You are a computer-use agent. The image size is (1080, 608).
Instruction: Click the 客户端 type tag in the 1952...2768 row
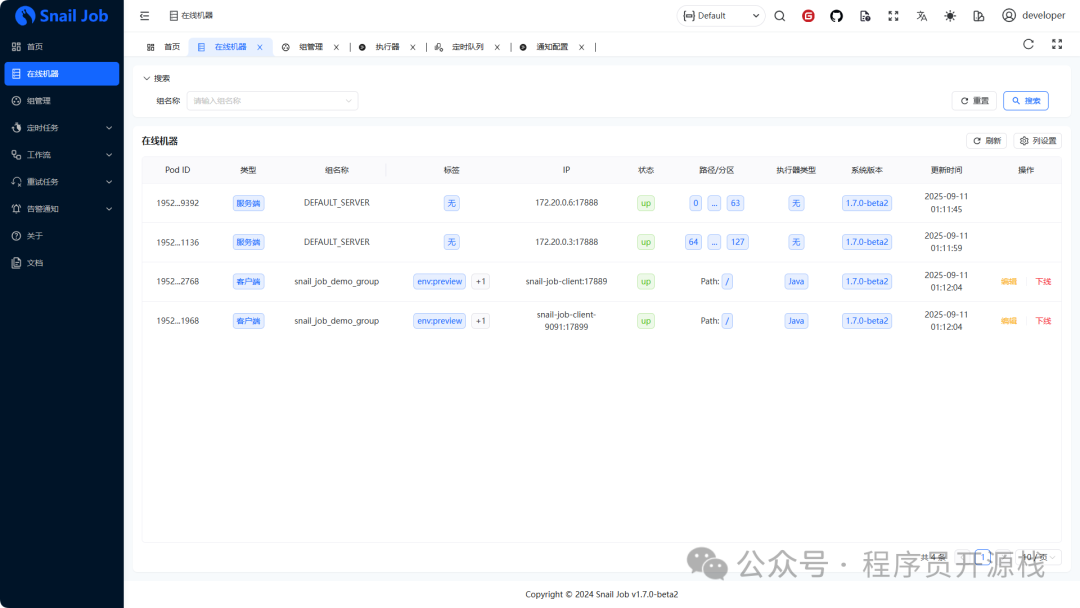coord(248,282)
